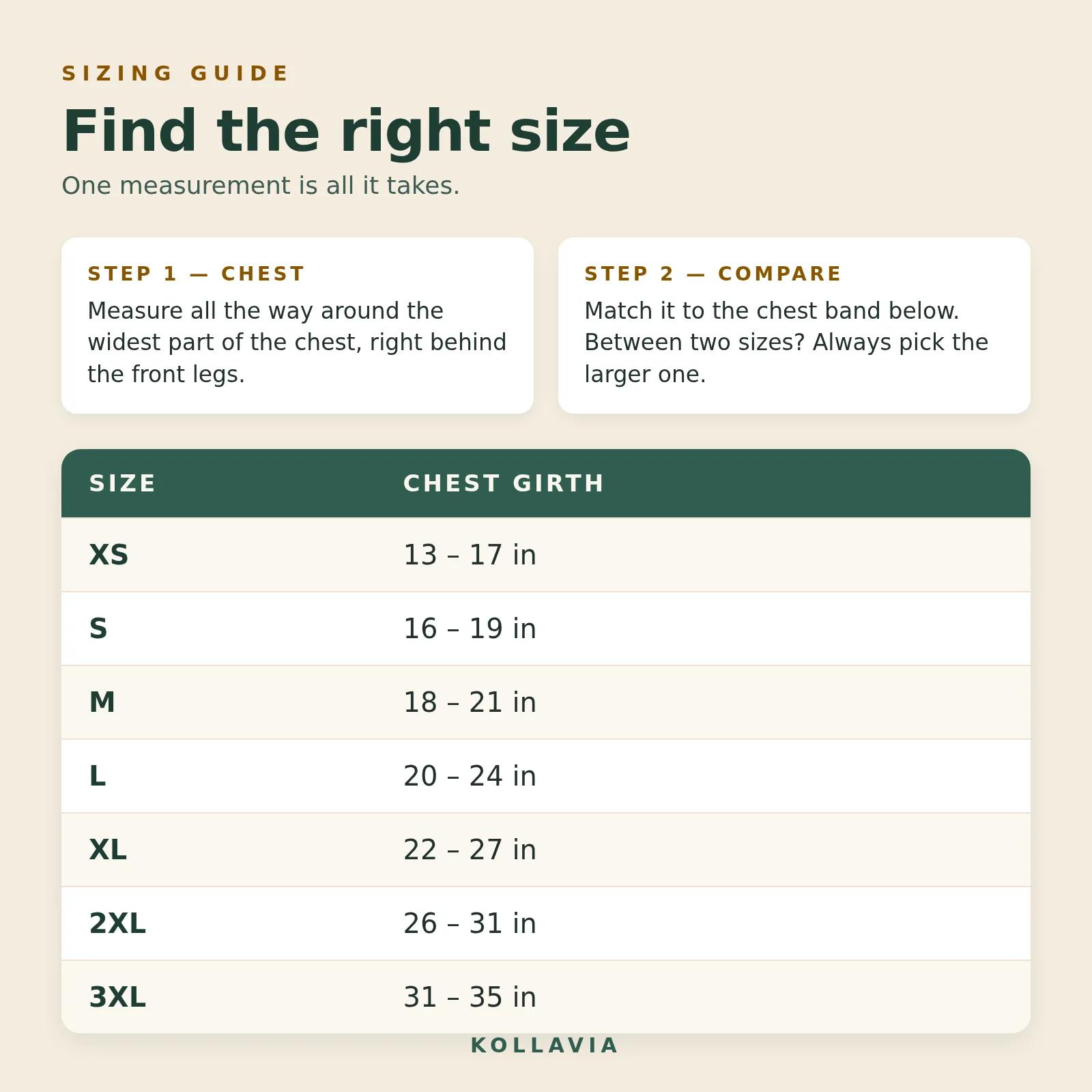Click the 31 – 35 in girth value
Screen dimensions: 1092x1092
click(470, 997)
